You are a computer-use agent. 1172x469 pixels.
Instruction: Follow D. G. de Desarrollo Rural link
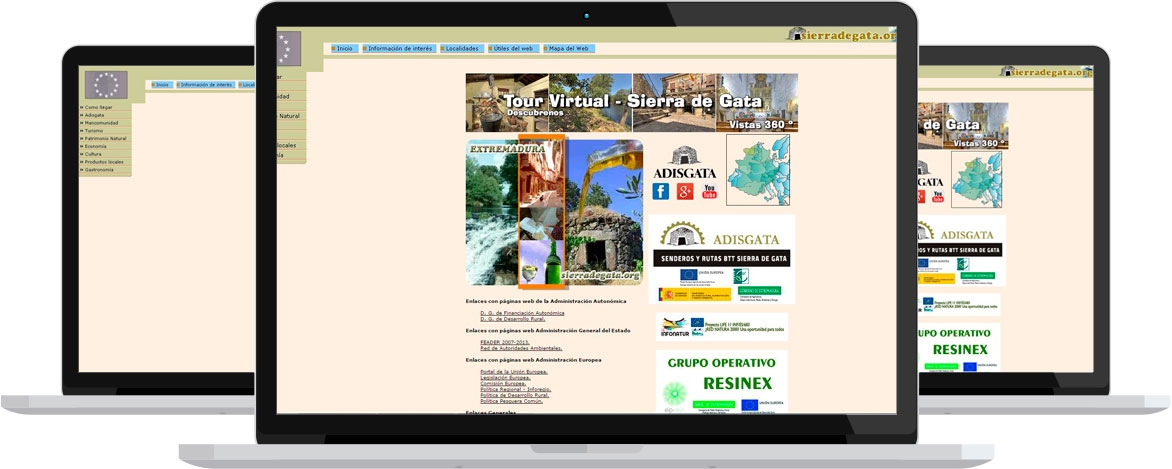point(513,319)
